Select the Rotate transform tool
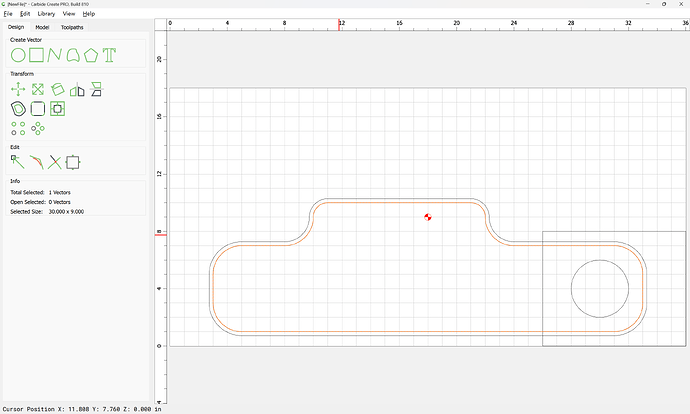Image resolution: width=690 pixels, height=414 pixels. pos(58,90)
